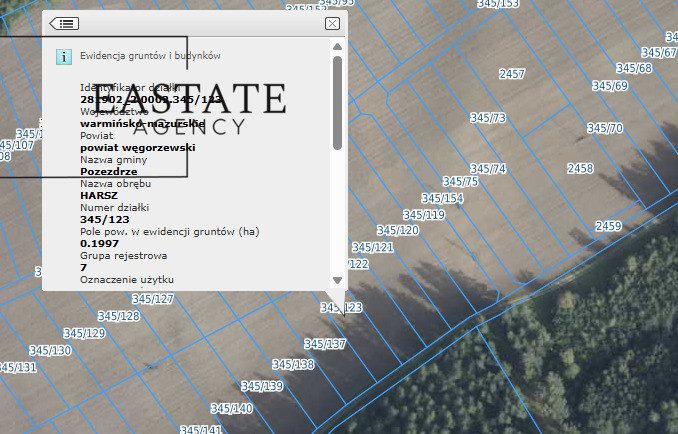
Task: Click the back-to-list icon in popup header
Action: (64, 23)
